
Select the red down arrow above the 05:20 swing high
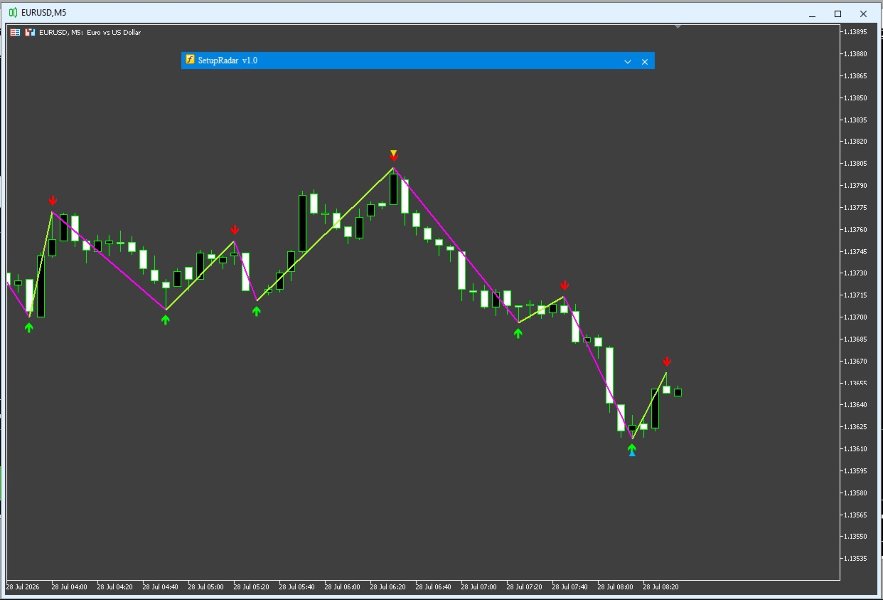pyautogui.click(x=235, y=229)
